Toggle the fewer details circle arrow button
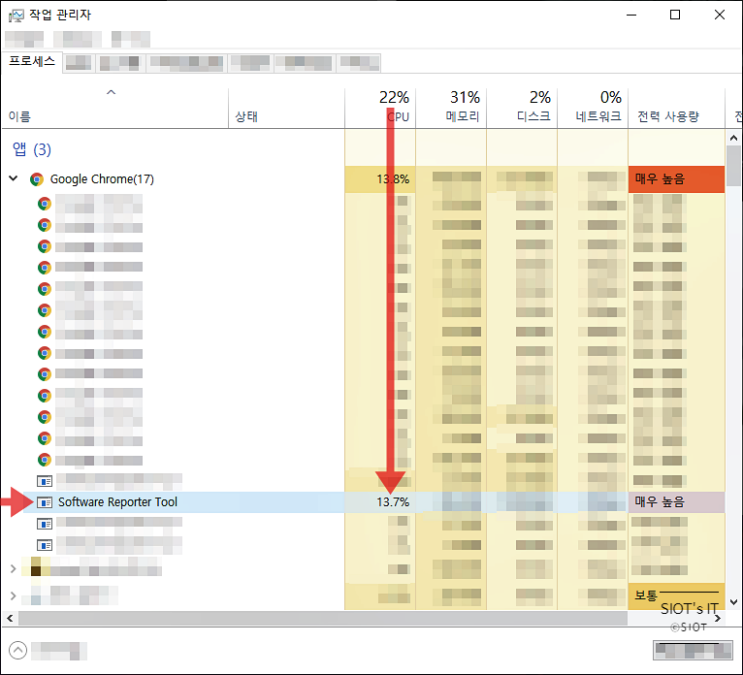Screen dimensions: 743x675 [x=18, y=650]
